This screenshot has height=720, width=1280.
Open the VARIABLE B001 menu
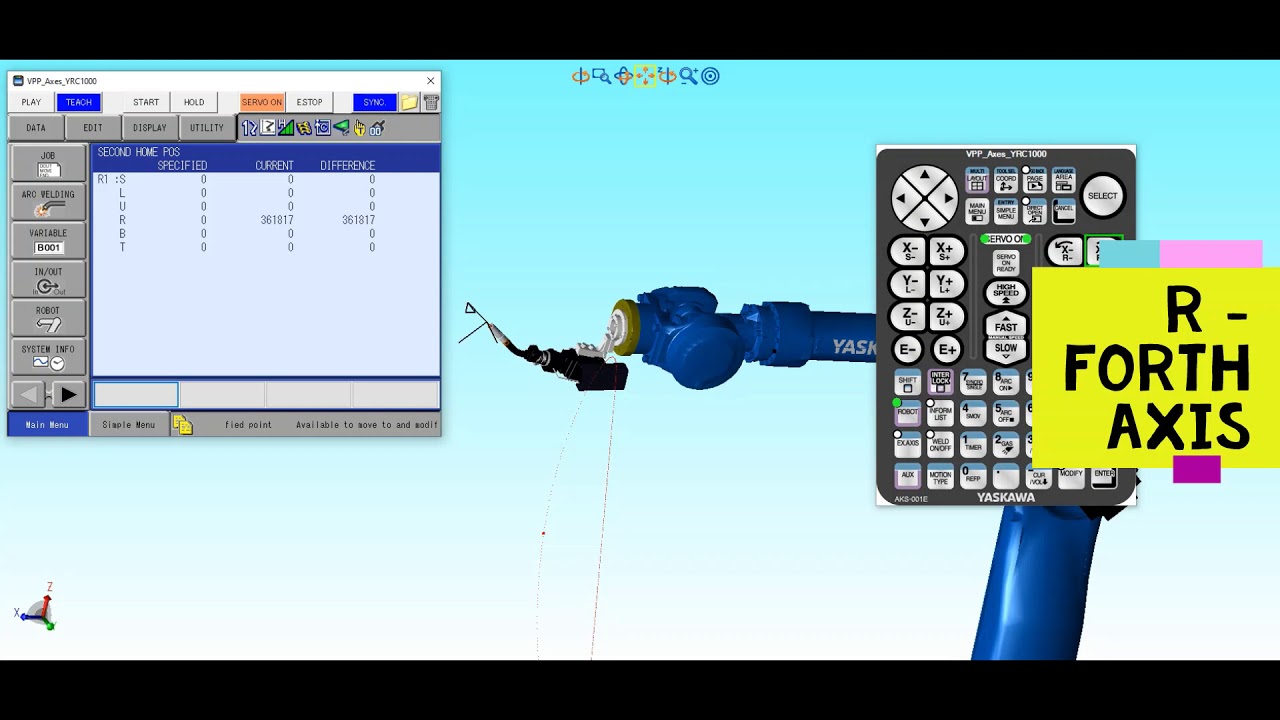(x=48, y=241)
